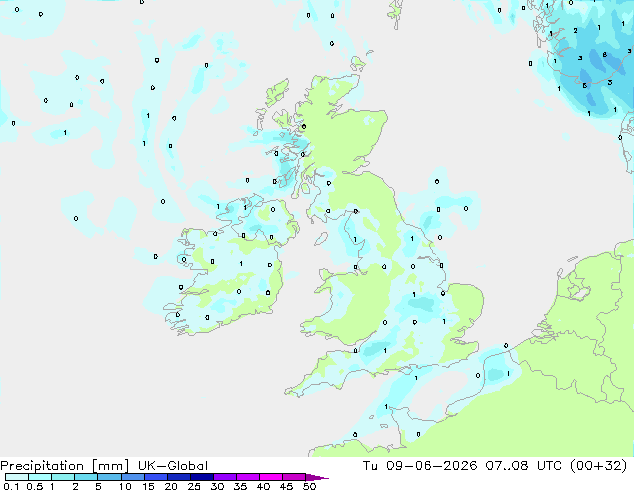Click the map value "6" near Norway

tap(604, 55)
